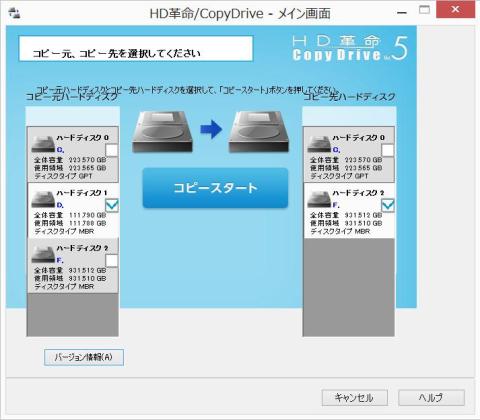Start copying with コピースタート button

click(x=215, y=188)
